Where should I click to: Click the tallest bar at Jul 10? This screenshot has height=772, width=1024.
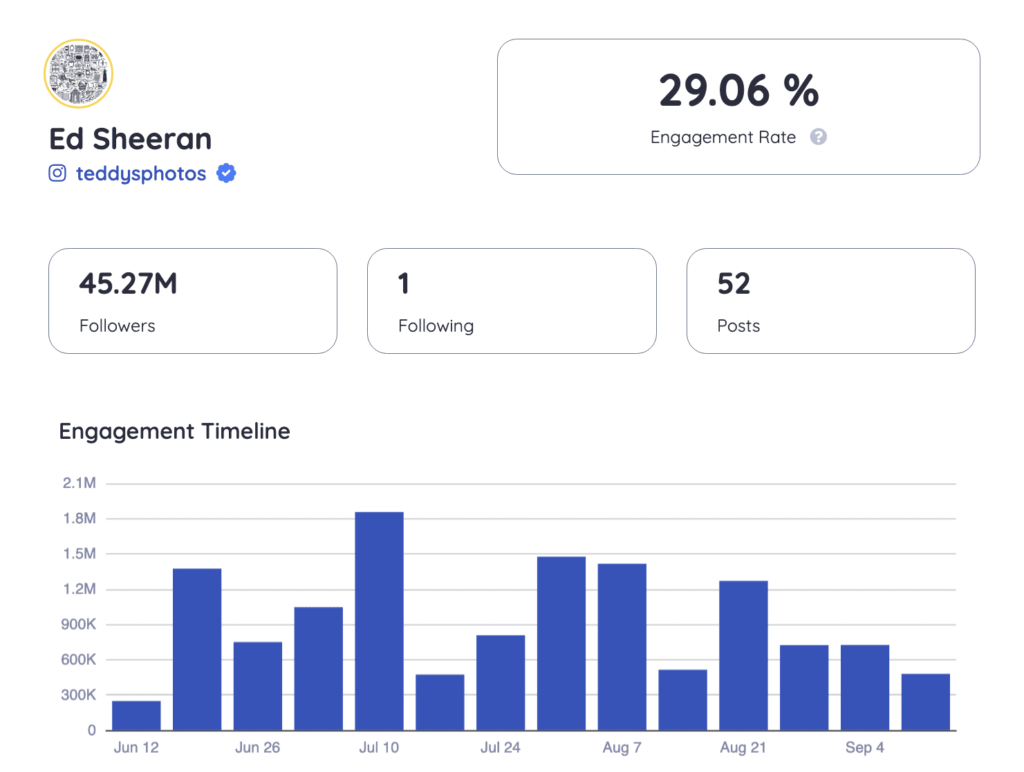379,621
